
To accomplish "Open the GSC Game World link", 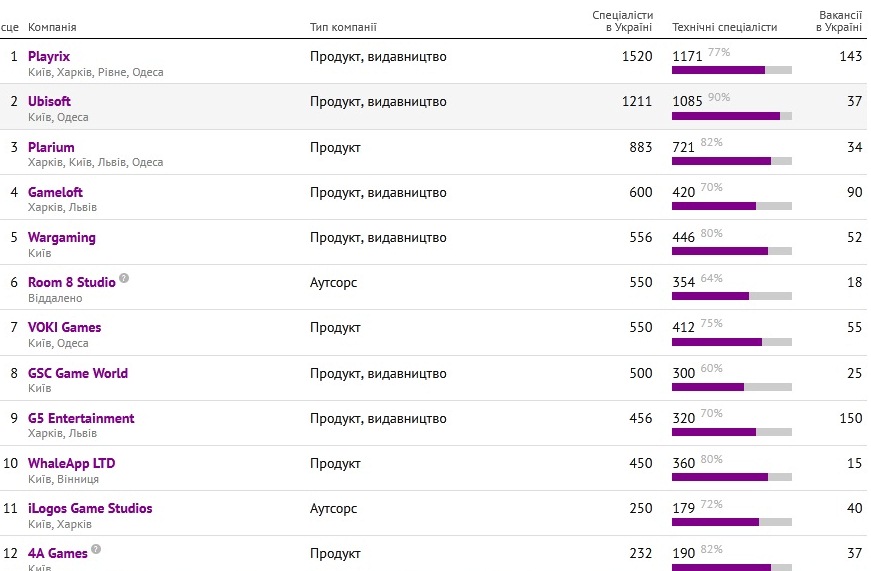I will click(x=78, y=373).
